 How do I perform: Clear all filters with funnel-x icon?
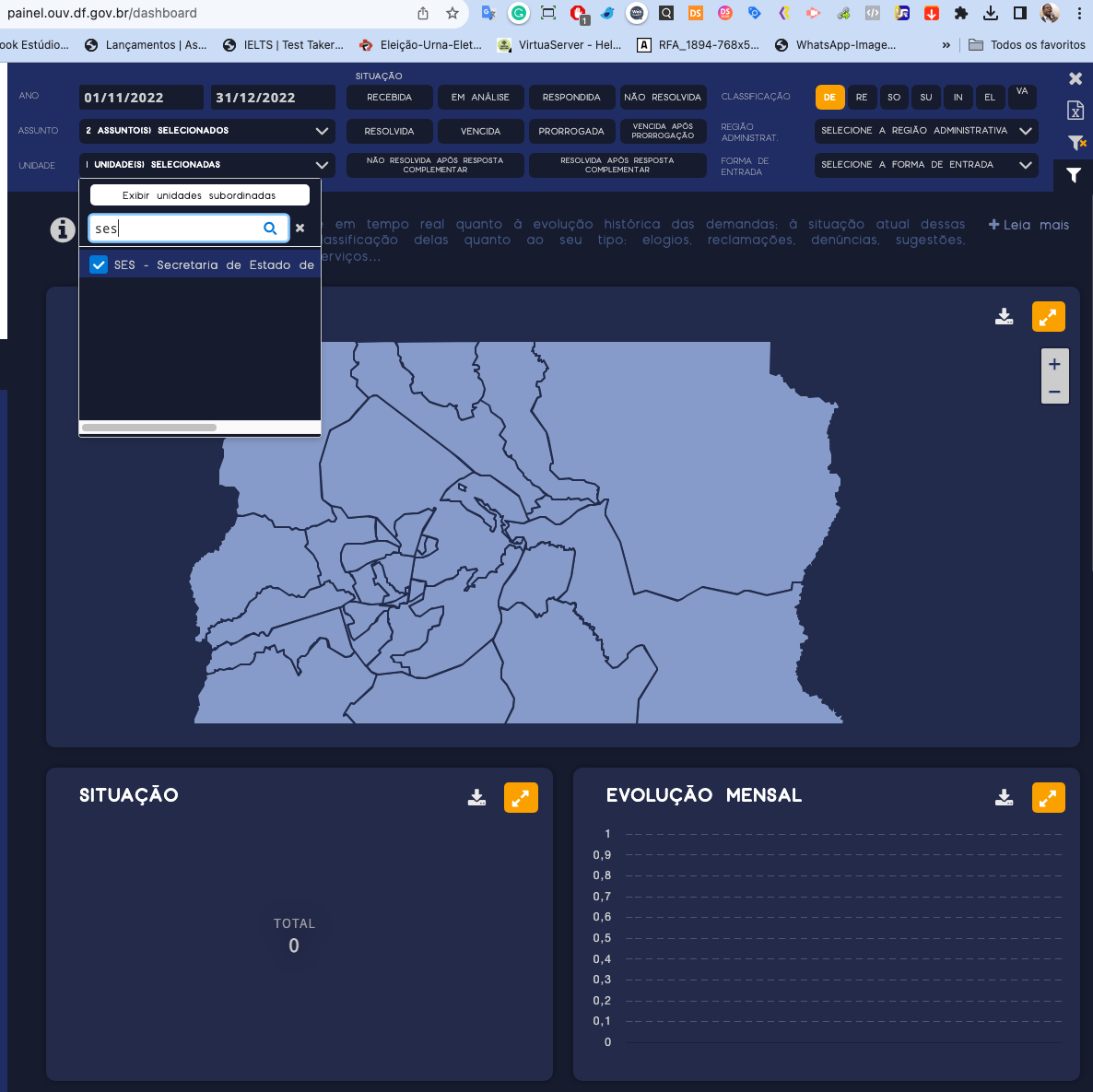point(1075,143)
